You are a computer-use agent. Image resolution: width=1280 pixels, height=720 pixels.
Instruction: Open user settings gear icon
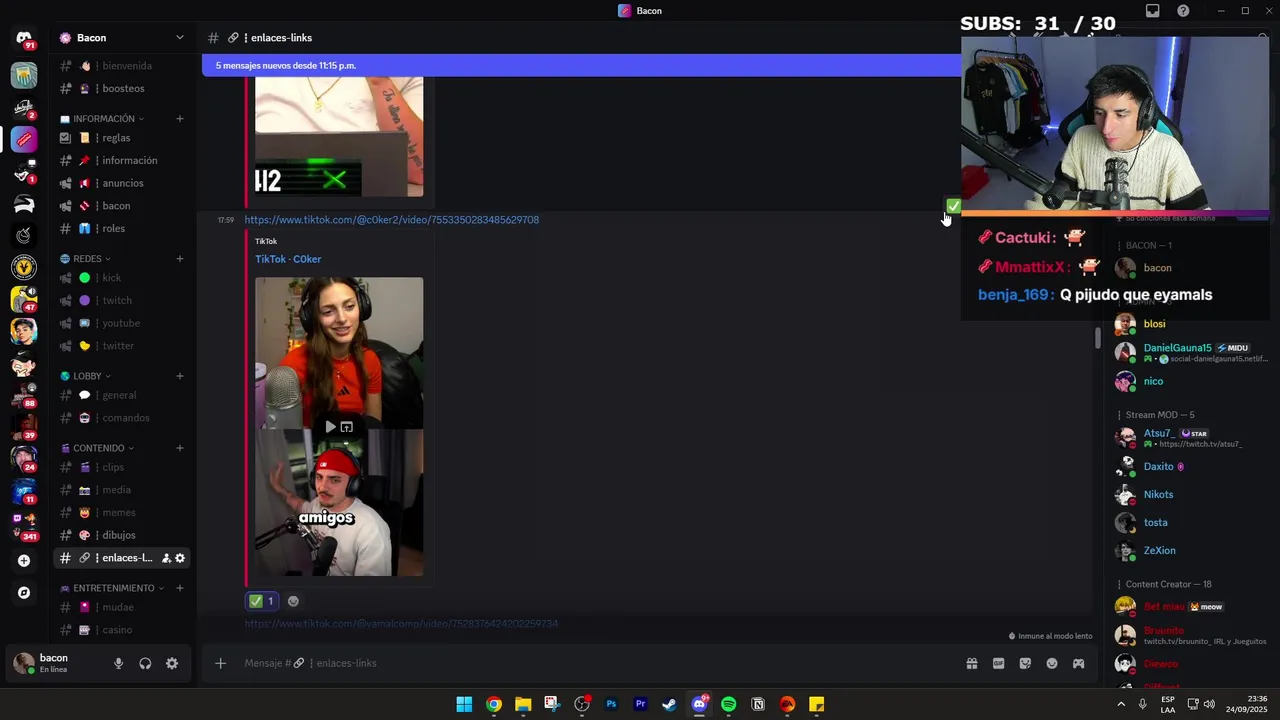tap(172, 663)
